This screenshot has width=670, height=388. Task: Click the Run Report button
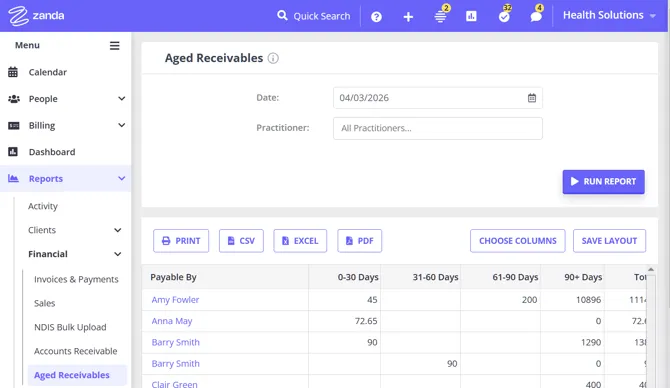click(x=603, y=182)
